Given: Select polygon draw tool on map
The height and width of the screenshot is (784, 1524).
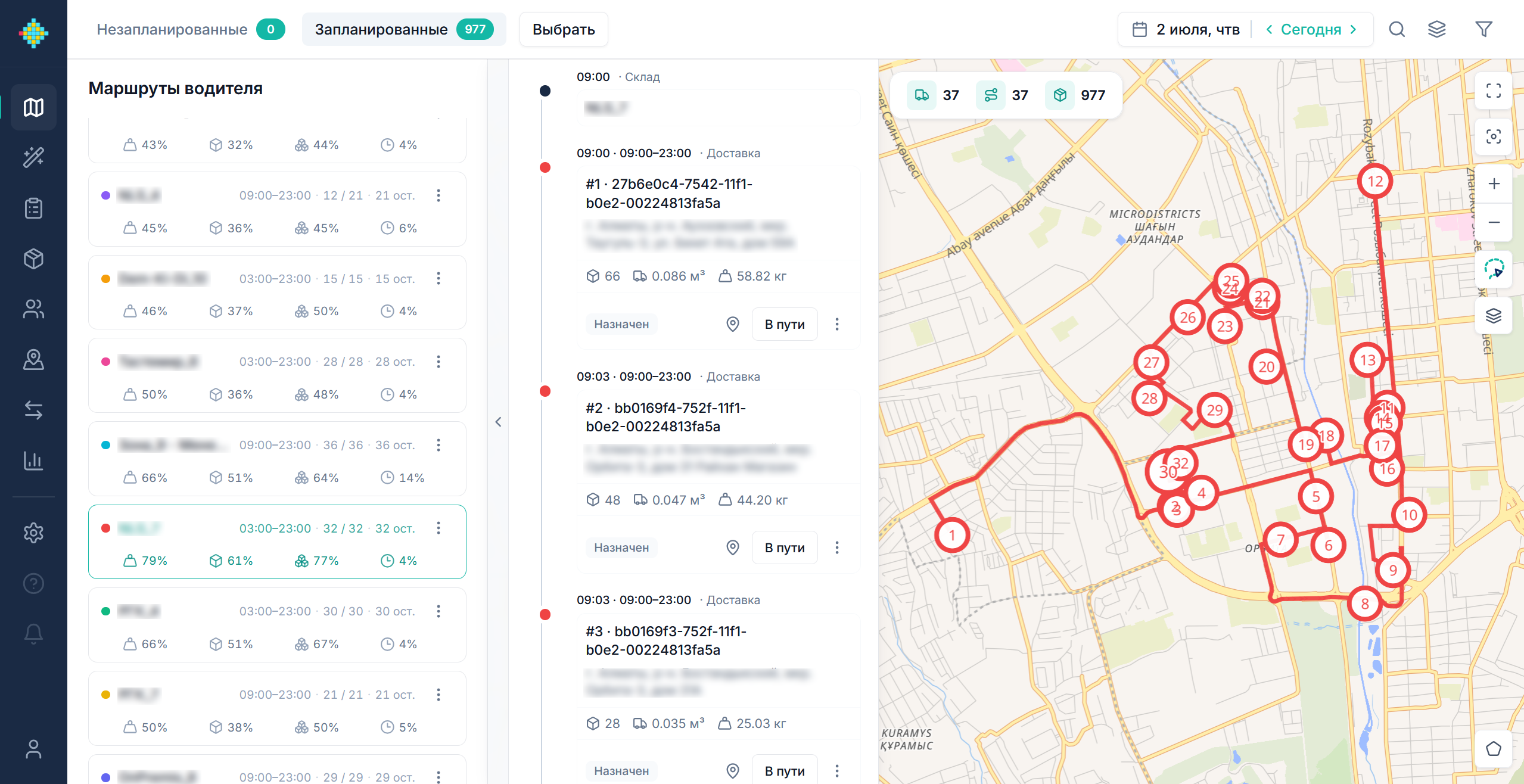Looking at the screenshot, I should click(1493, 749).
